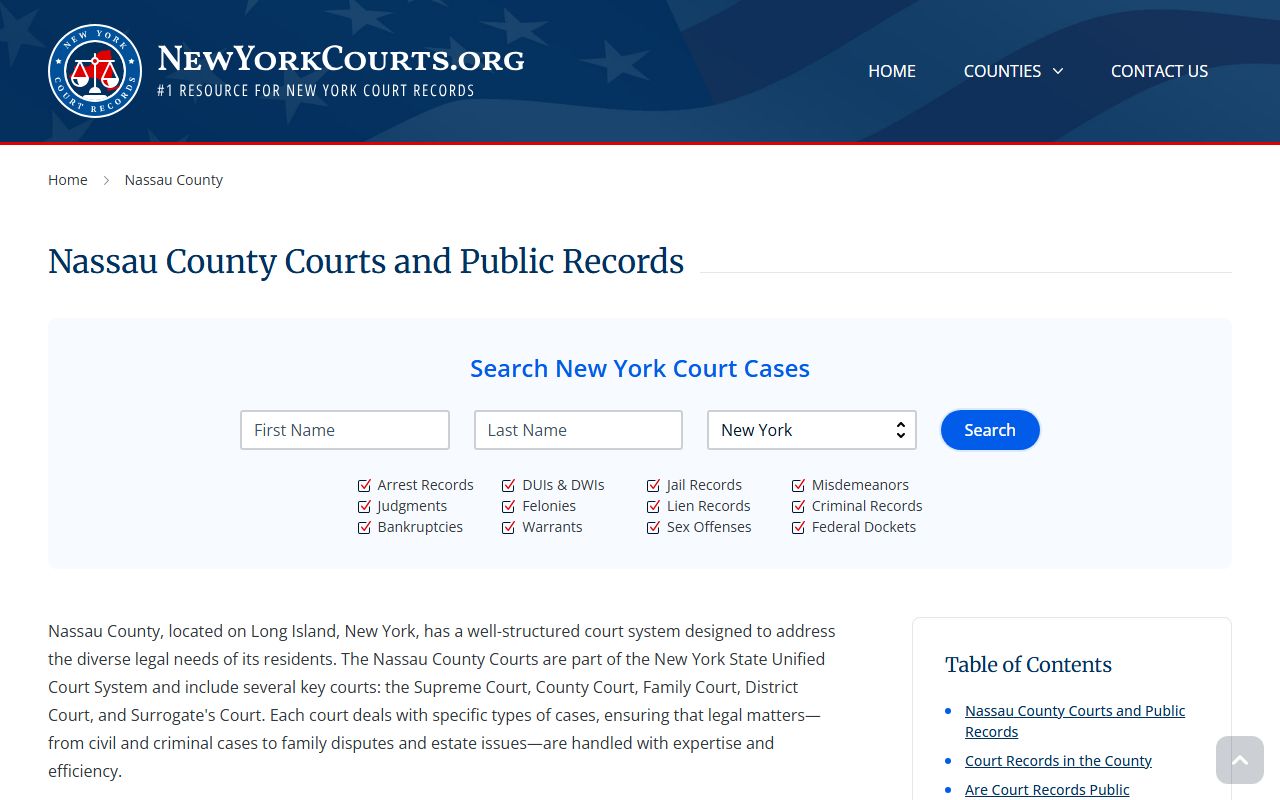This screenshot has height=800, width=1280.
Task: Click the Jail Records check icon
Action: pos(654,485)
